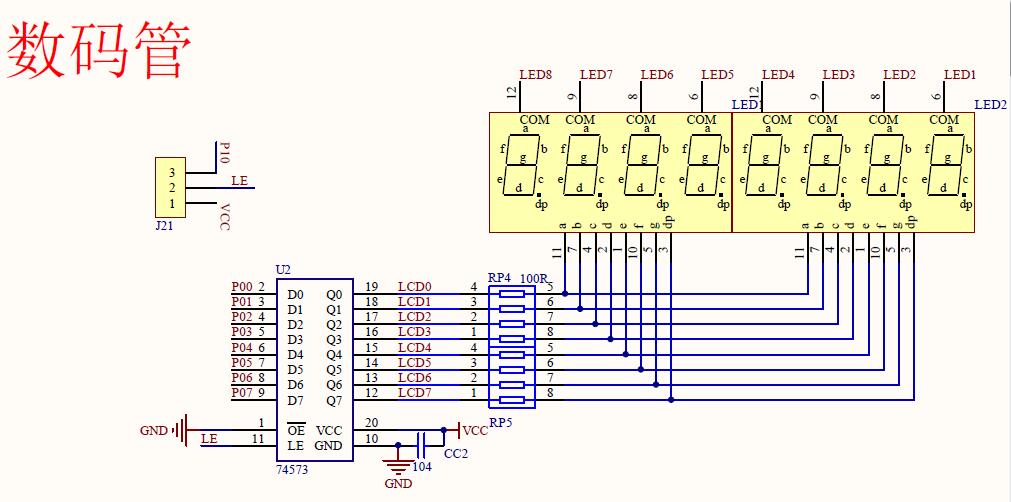Select the P07 port label

pos(241,392)
